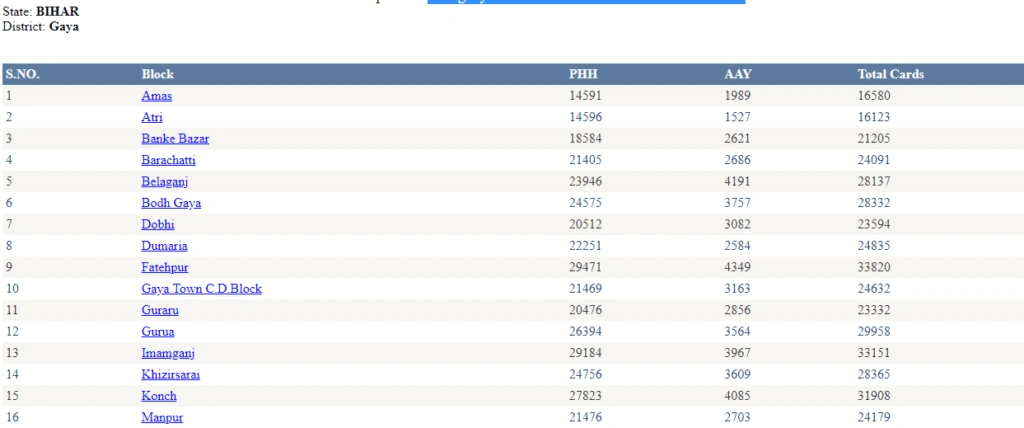Click the AAY column header
This screenshot has height=428, width=1024.
738,74
